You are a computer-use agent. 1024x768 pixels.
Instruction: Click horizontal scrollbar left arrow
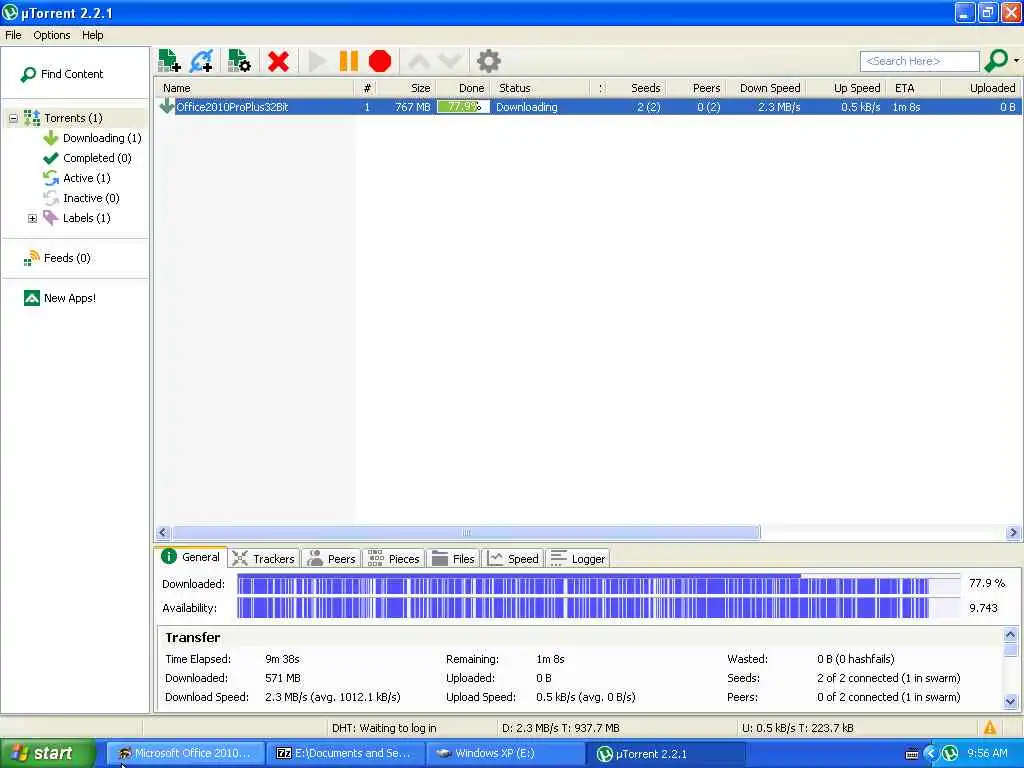click(163, 533)
